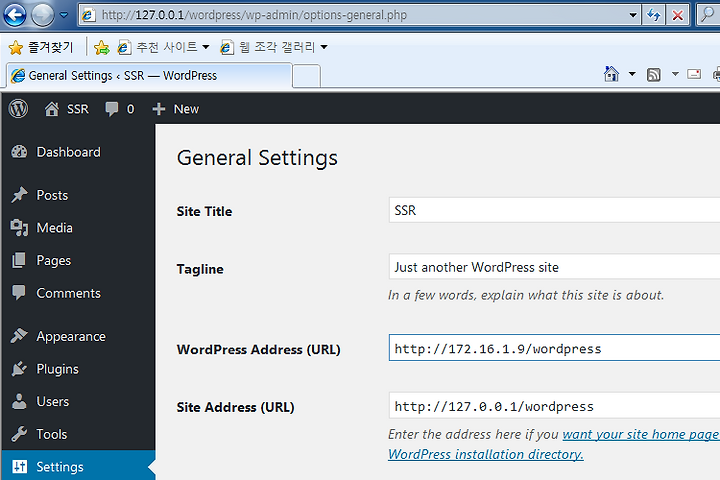This screenshot has width=720, height=480.
Task: Click the General Settings page heading
Action: [257, 158]
